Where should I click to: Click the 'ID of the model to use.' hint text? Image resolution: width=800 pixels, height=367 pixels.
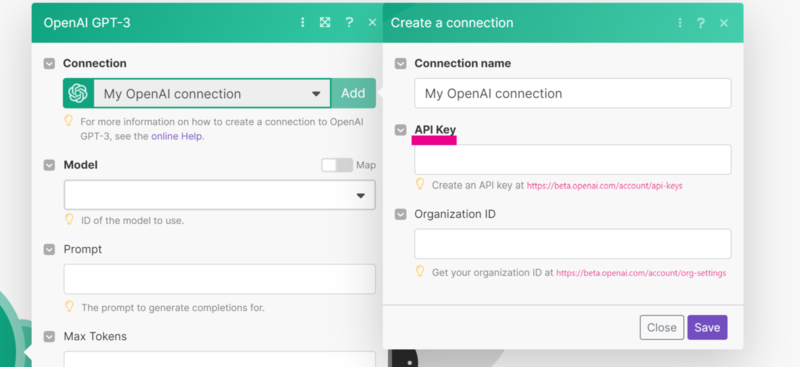(x=133, y=221)
